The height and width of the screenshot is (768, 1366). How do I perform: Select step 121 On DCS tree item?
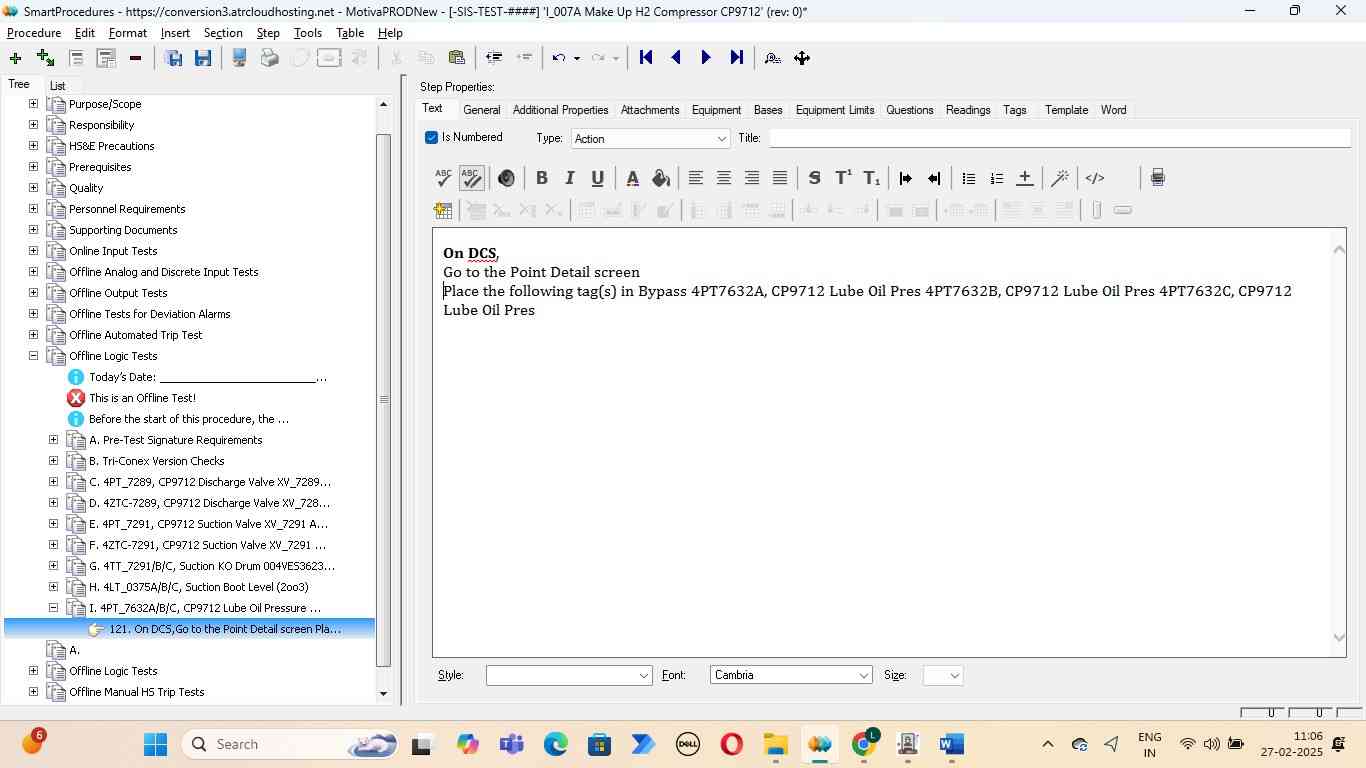(x=225, y=629)
